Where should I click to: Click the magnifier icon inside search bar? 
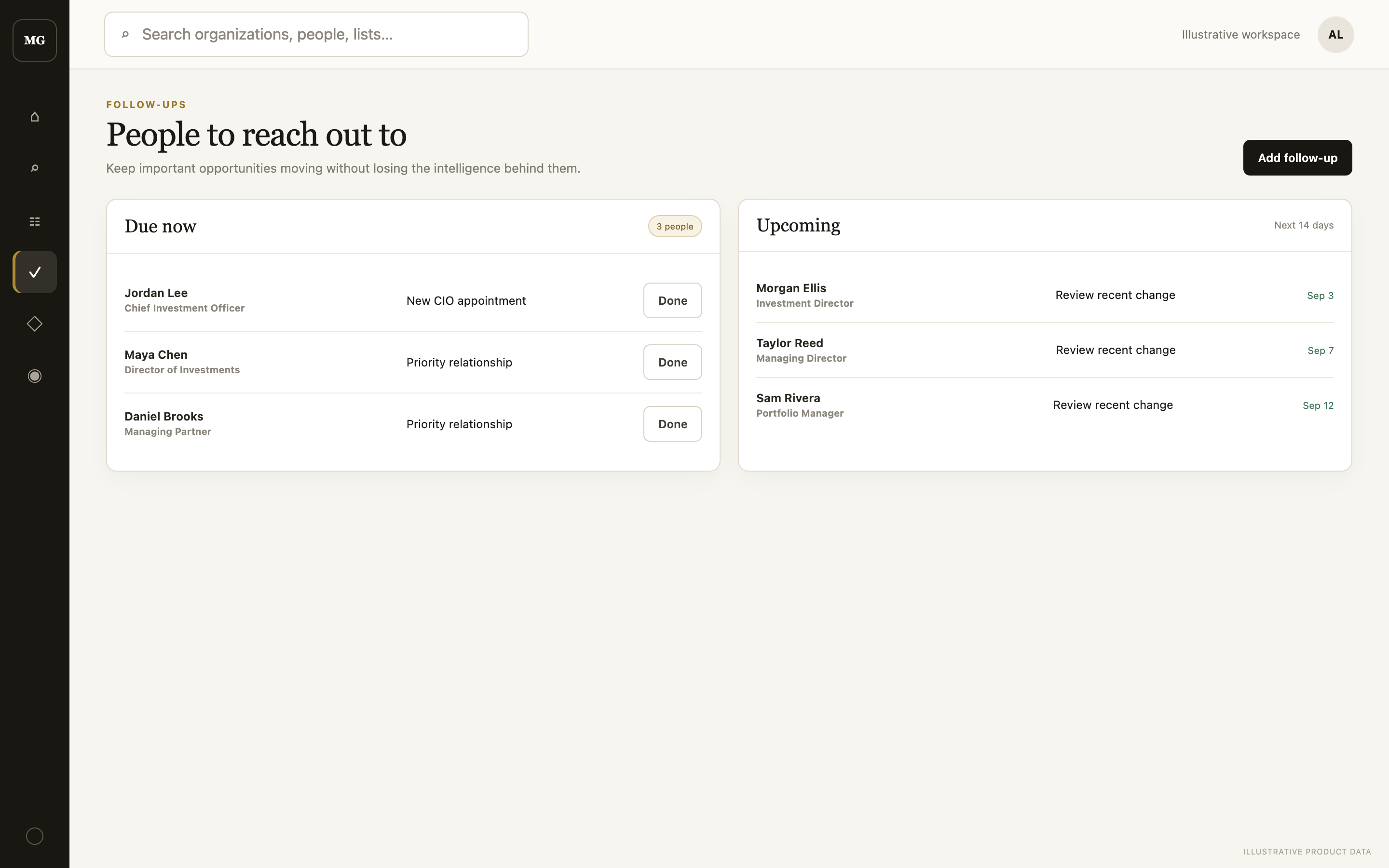(x=125, y=34)
